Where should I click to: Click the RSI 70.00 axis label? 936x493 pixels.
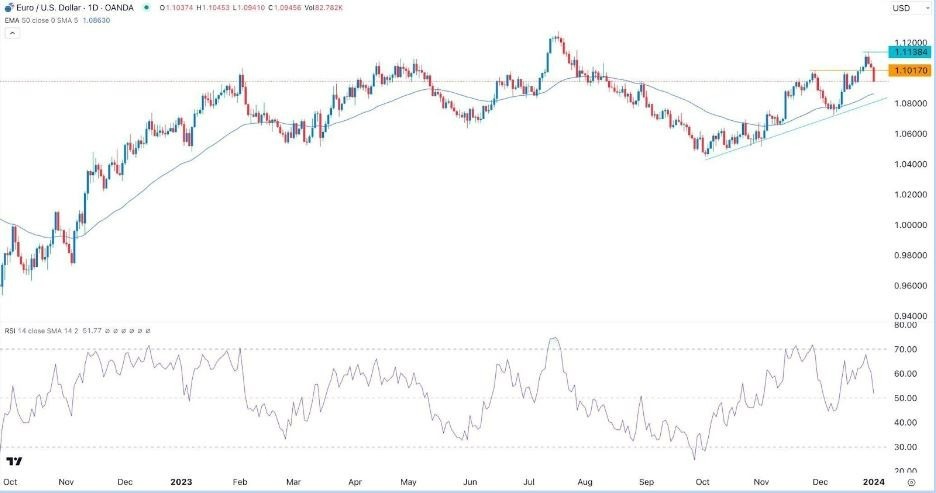(906, 349)
